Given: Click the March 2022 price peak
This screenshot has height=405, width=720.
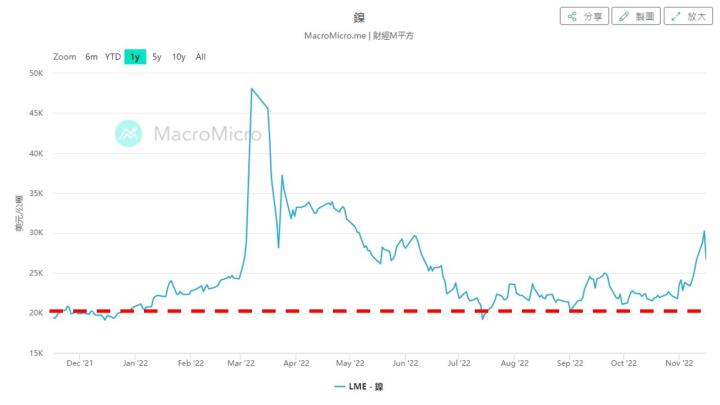Looking at the screenshot, I should coord(252,89).
